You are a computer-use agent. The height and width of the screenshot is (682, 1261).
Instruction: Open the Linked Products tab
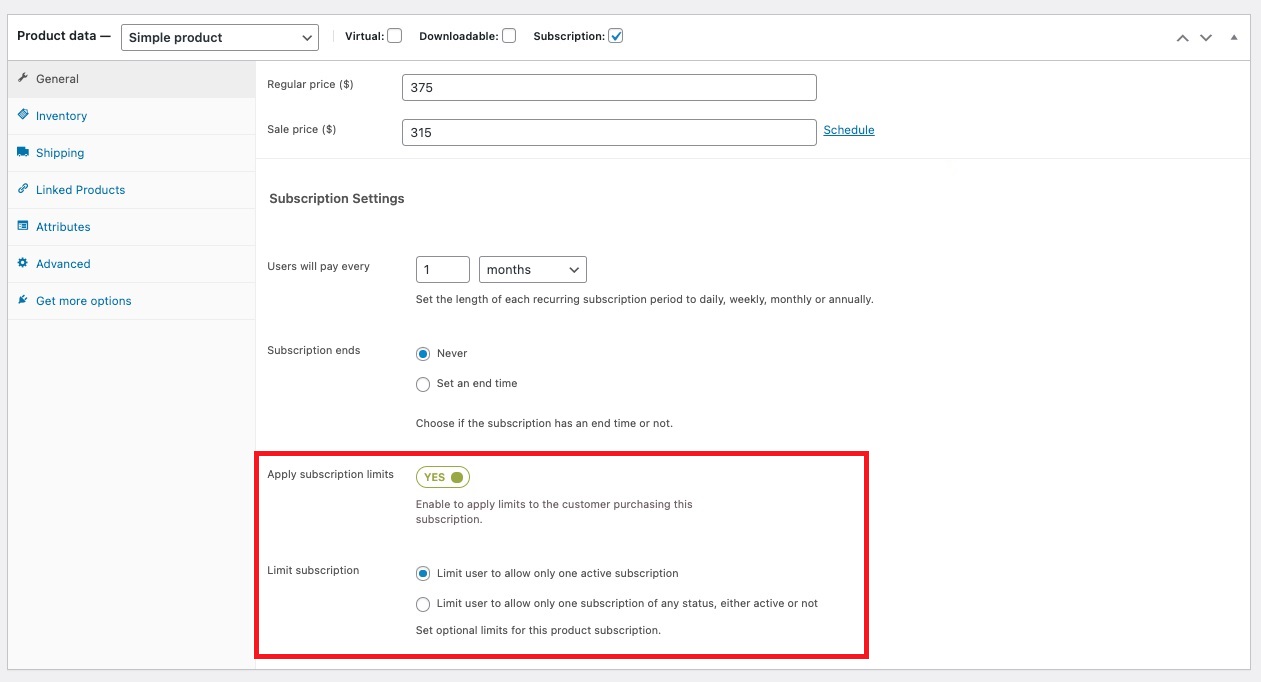pyautogui.click(x=131, y=190)
